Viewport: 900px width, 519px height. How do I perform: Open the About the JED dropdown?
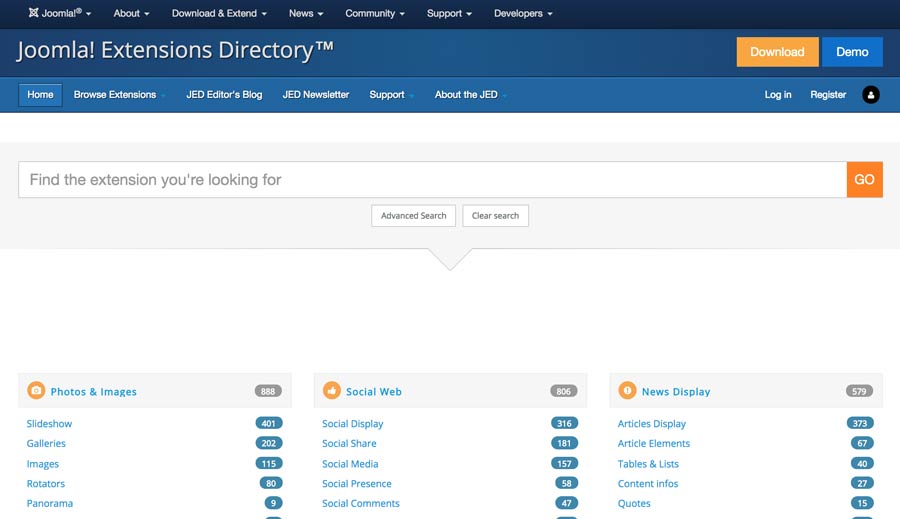click(x=470, y=95)
